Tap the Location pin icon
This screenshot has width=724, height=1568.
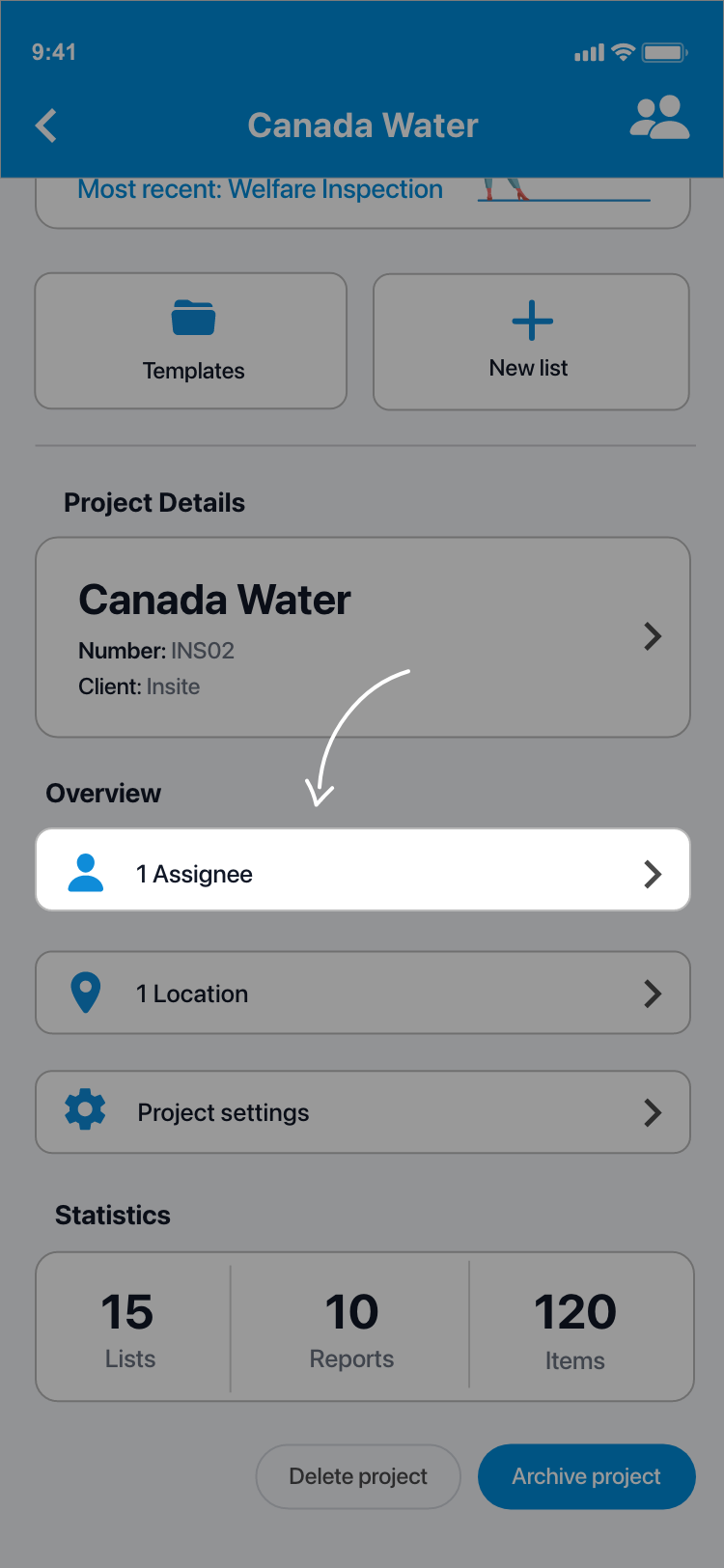(x=86, y=993)
